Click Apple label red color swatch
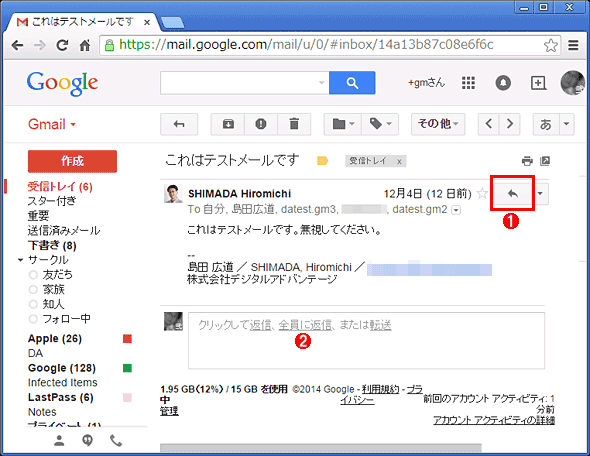The height and width of the screenshot is (456, 590). [x=128, y=339]
